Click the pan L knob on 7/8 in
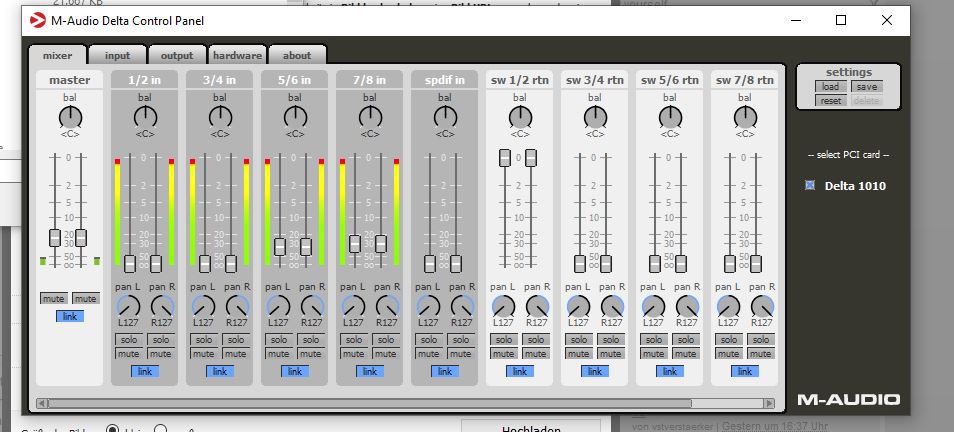The height and width of the screenshot is (432, 954). 353,307
